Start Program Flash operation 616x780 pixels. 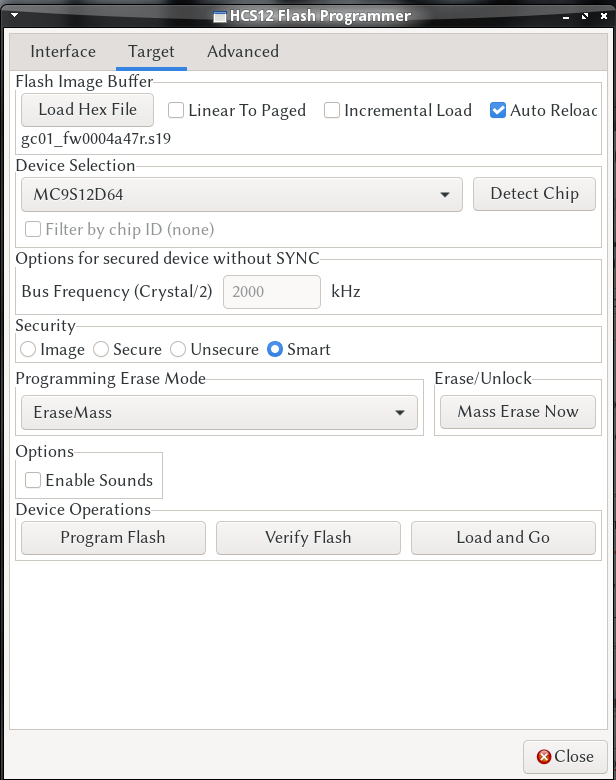click(x=113, y=538)
